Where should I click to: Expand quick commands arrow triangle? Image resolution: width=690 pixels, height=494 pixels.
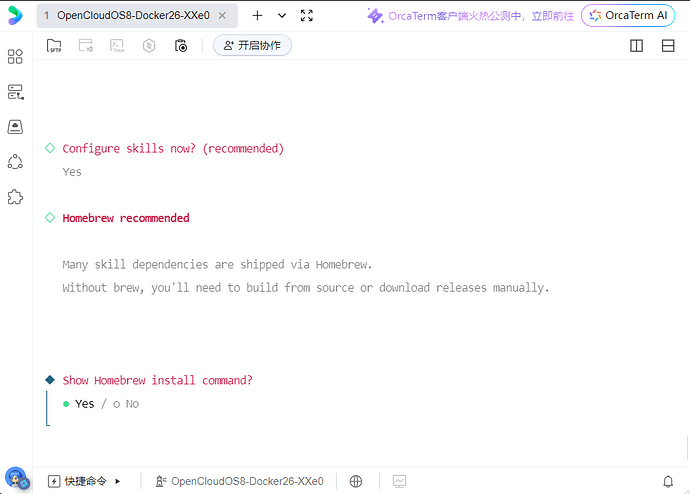point(118,481)
